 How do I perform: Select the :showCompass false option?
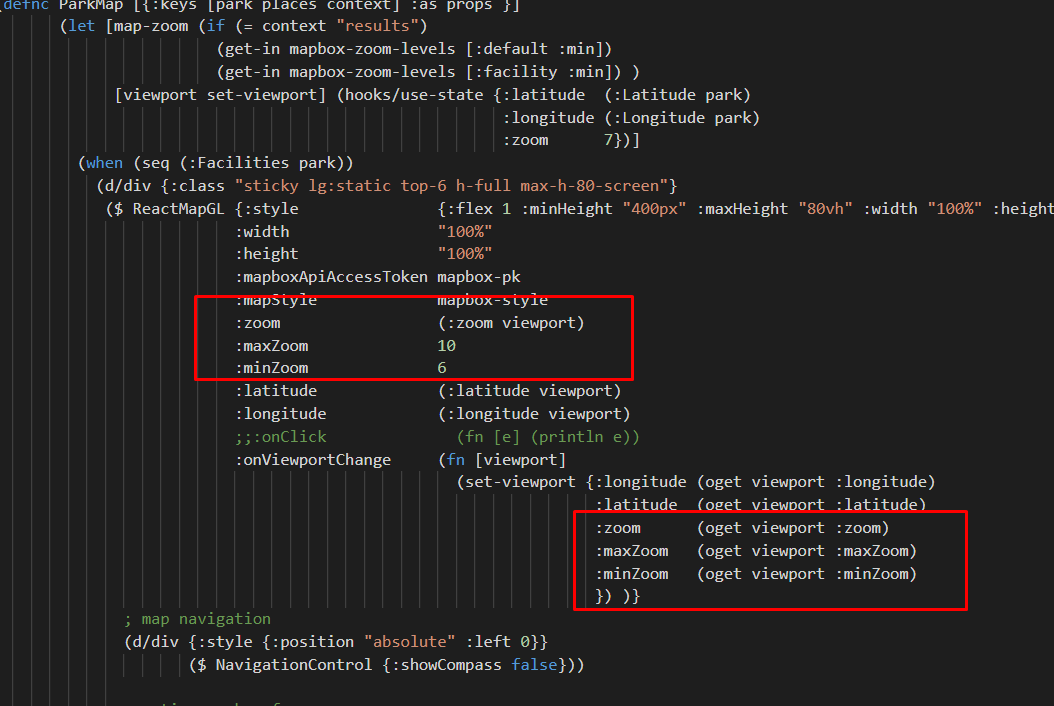[471, 664]
